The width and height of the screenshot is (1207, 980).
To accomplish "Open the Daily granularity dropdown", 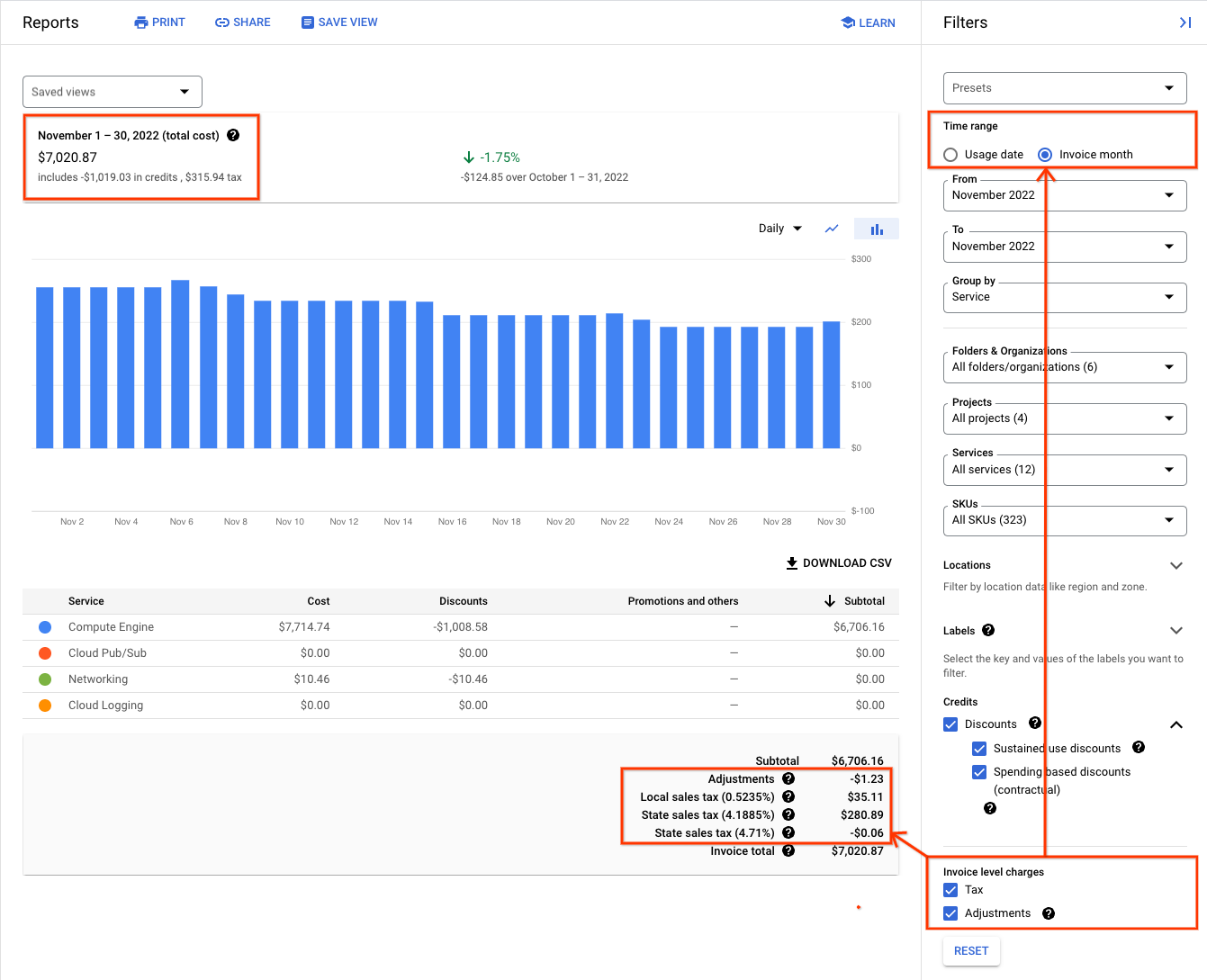I will pos(779,229).
